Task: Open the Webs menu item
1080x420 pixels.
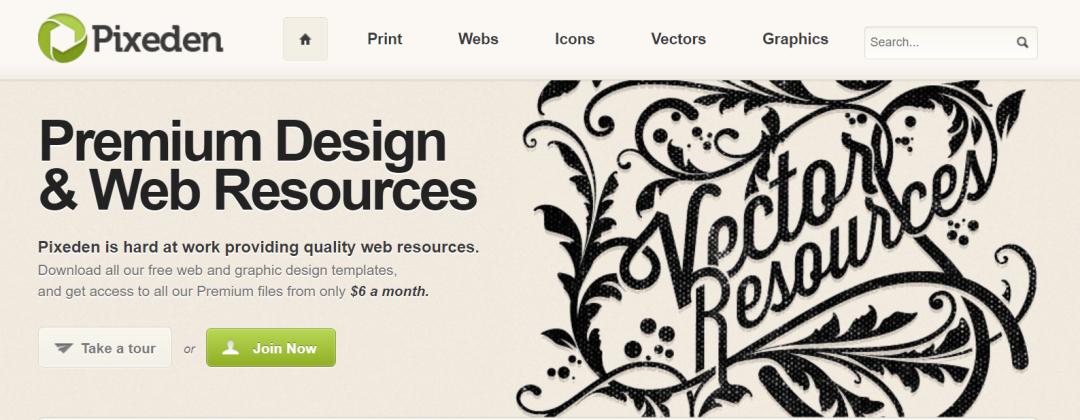Action: [478, 39]
